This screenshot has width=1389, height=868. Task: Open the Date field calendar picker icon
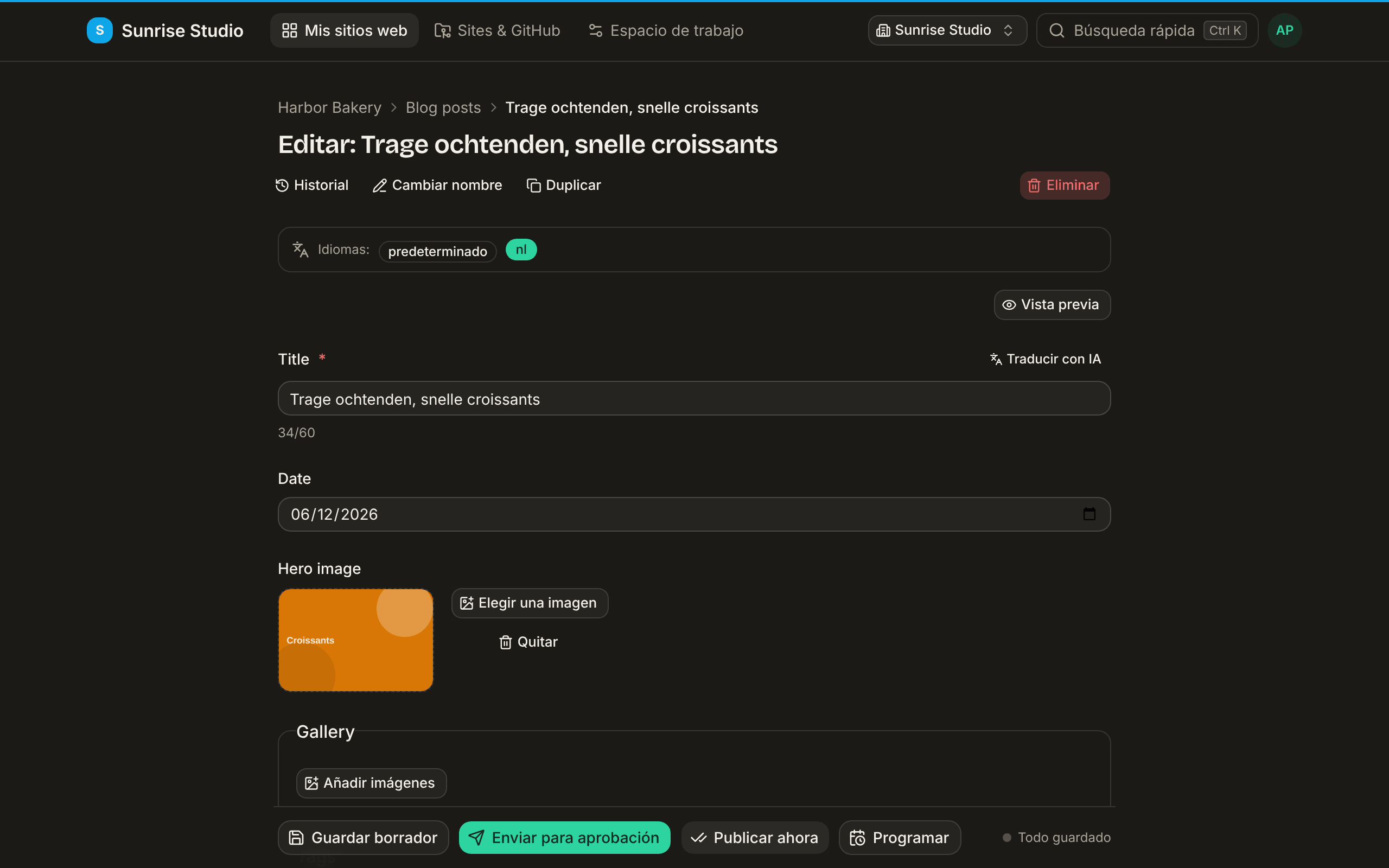point(1089,514)
